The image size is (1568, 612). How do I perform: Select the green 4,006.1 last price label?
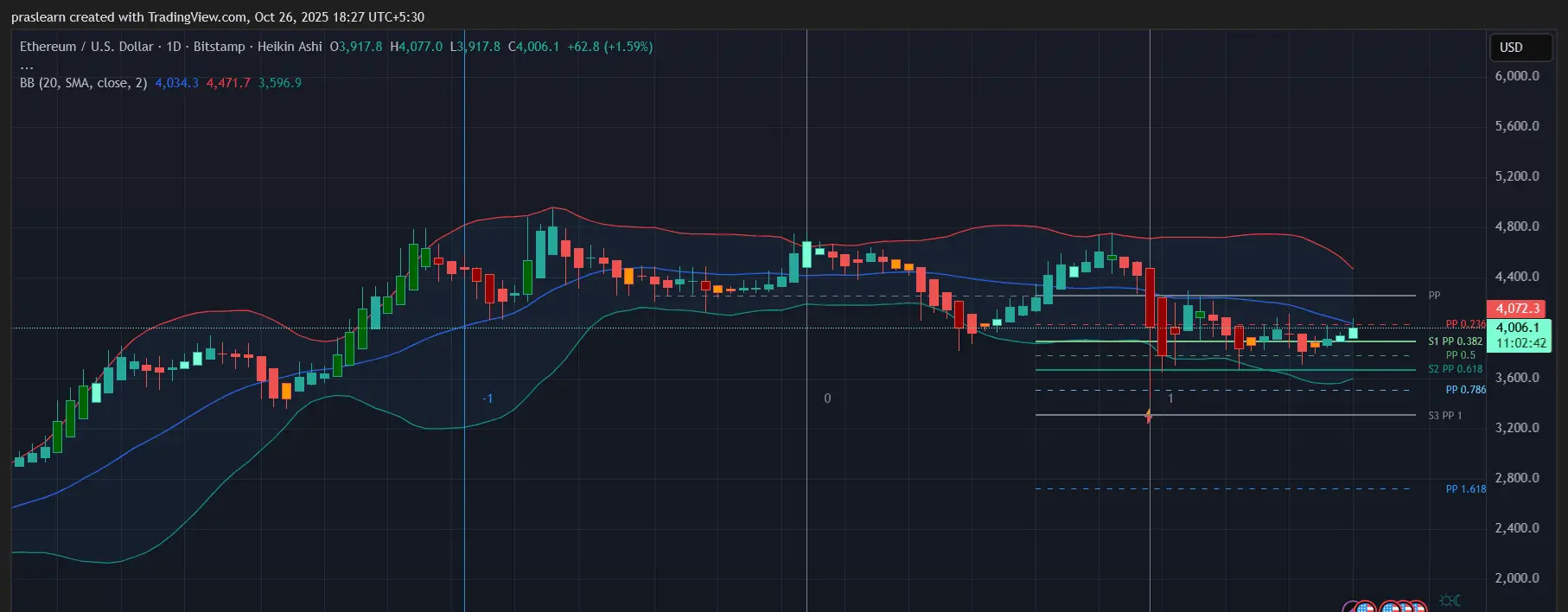coord(1518,328)
